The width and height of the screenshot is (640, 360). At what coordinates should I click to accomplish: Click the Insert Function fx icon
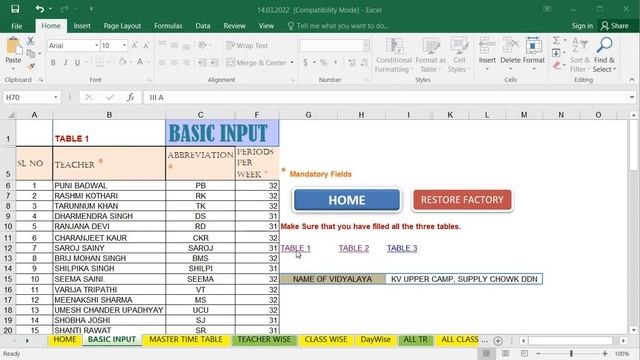point(130,97)
